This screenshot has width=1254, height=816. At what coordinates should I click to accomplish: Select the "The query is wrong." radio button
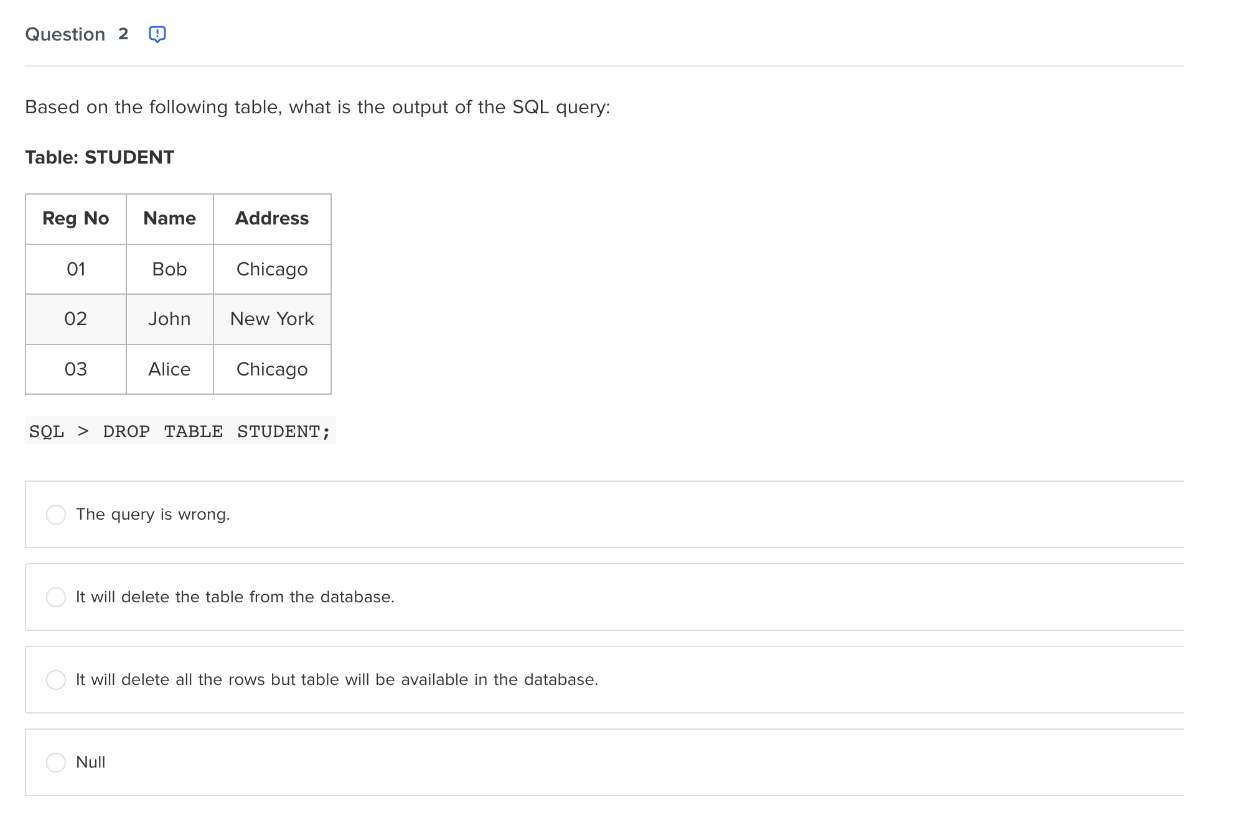[x=56, y=514]
